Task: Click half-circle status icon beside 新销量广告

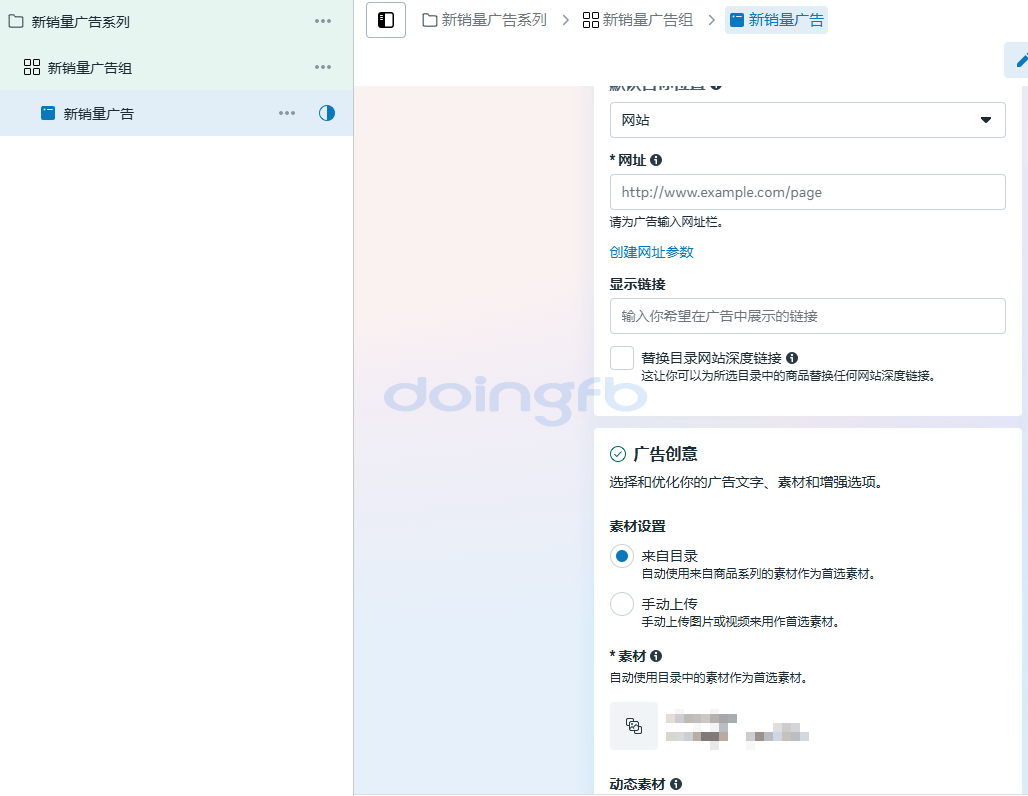Action: pyautogui.click(x=326, y=113)
